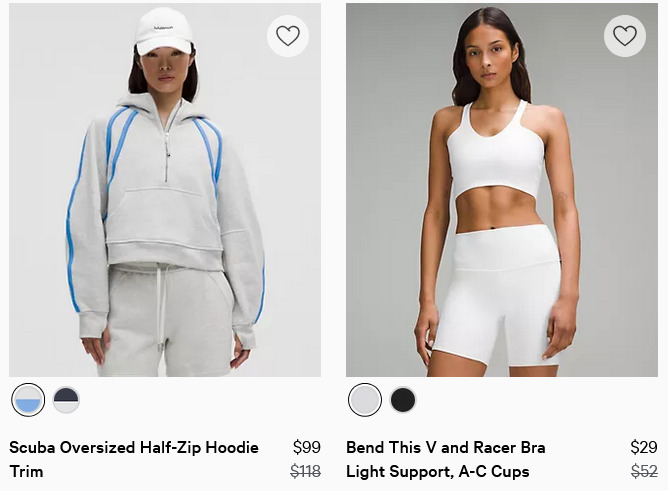Click the Light Support, A-C Cups text

click(x=438, y=472)
